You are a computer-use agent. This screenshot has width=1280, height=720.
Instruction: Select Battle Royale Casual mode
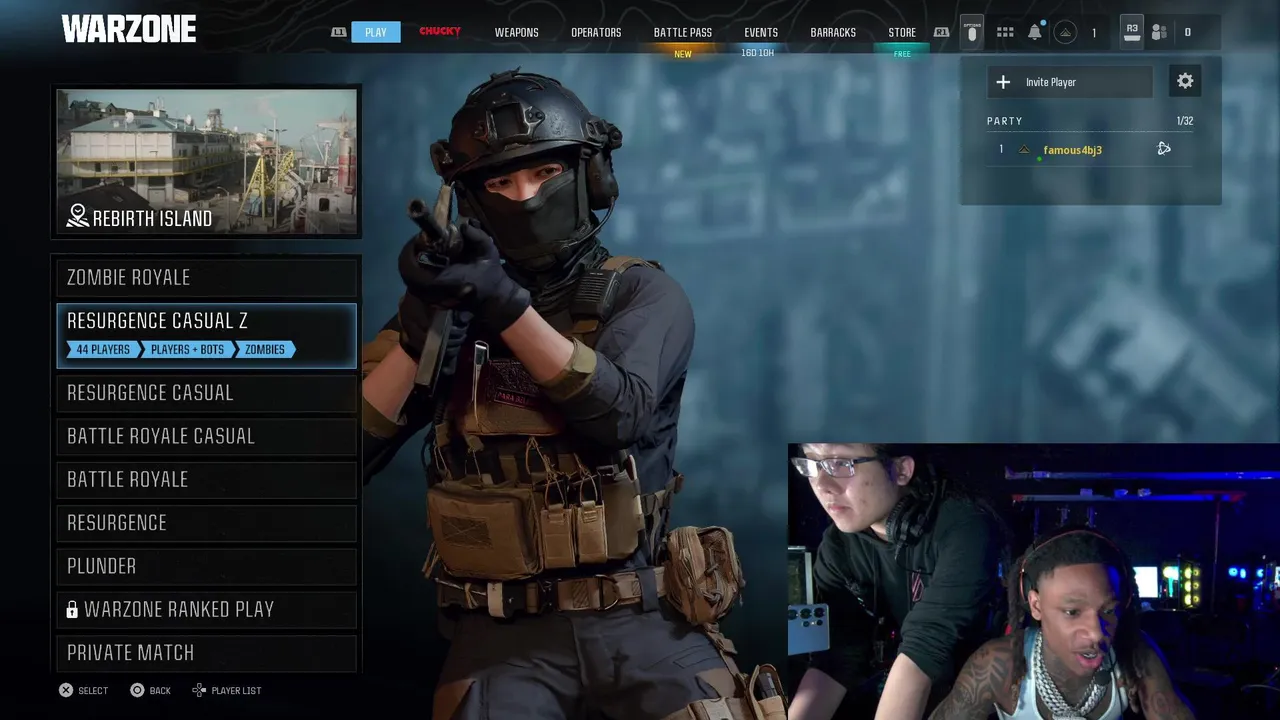207,436
